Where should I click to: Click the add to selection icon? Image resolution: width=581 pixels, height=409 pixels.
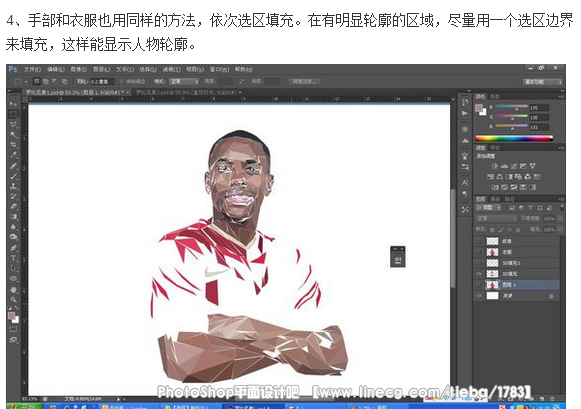pos(46,81)
